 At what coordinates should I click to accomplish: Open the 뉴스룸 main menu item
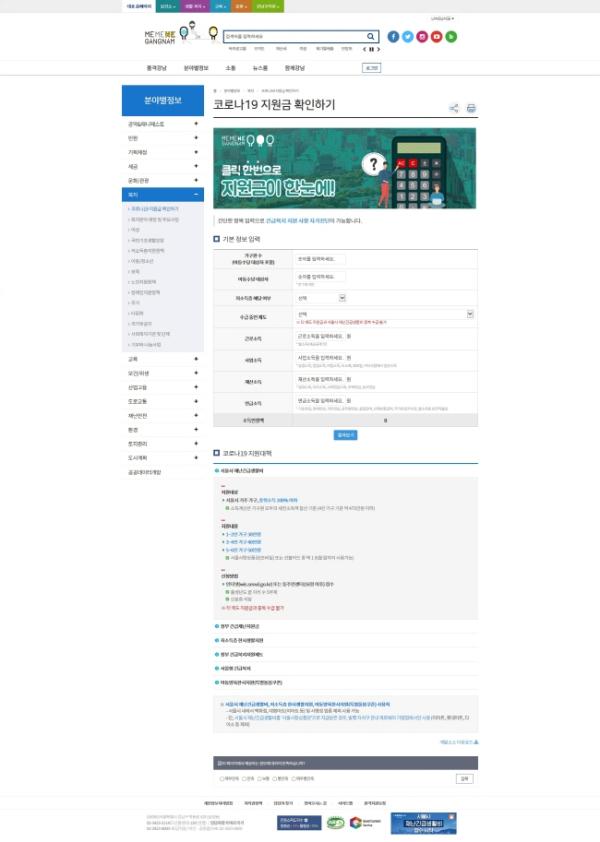[260, 68]
